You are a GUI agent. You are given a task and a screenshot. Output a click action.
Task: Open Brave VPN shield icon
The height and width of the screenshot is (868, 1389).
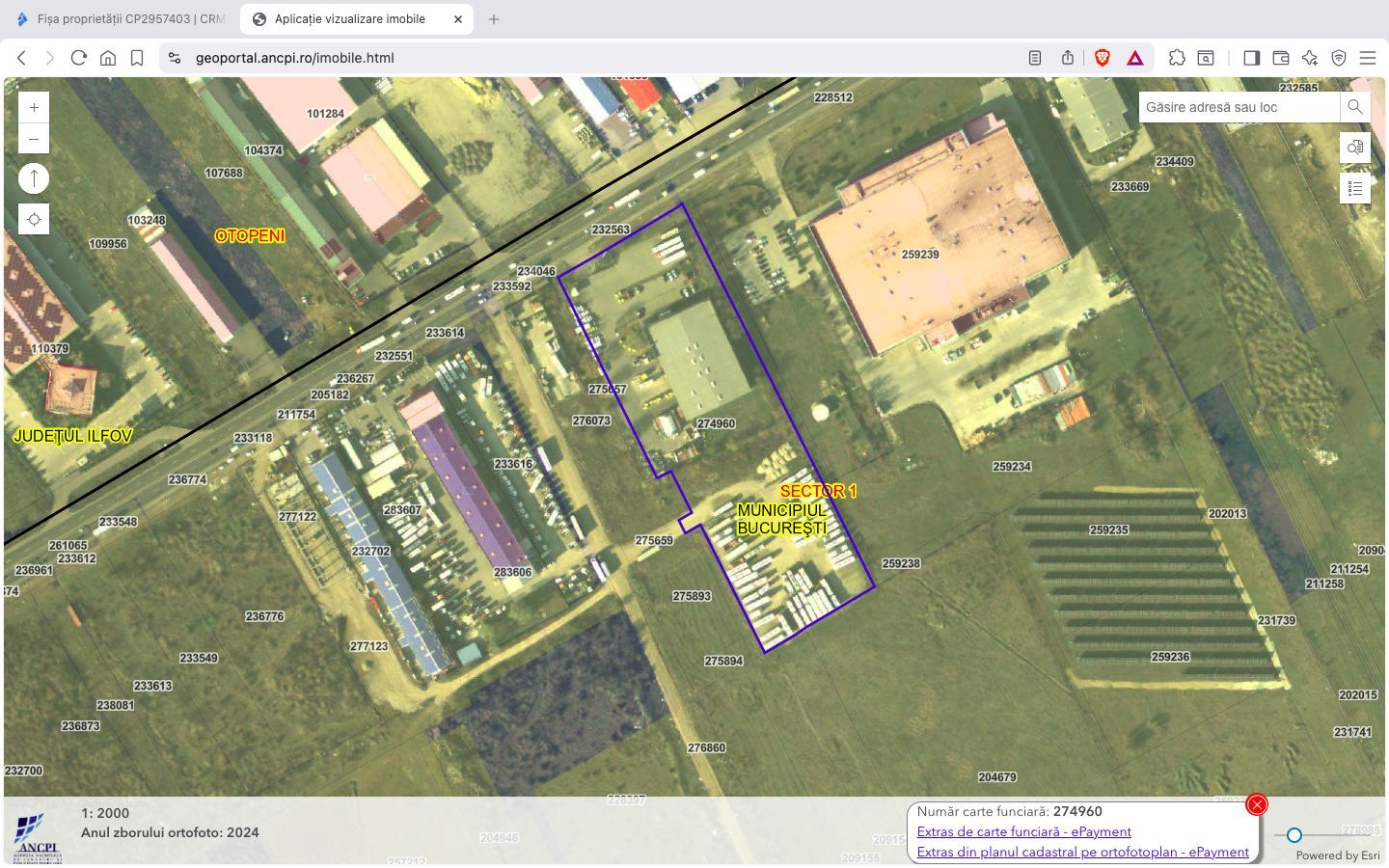point(1339,58)
